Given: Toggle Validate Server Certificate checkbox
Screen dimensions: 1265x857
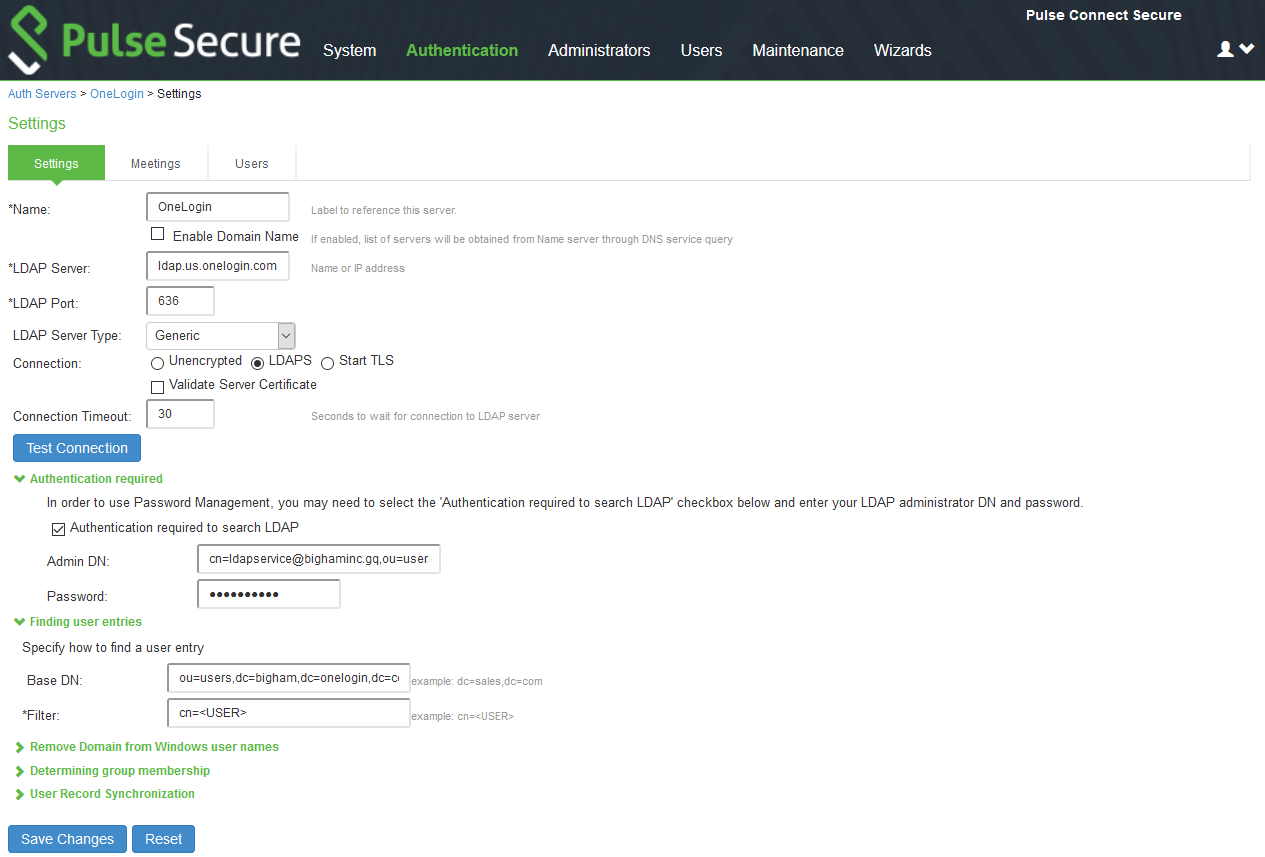Looking at the screenshot, I should pos(157,386).
